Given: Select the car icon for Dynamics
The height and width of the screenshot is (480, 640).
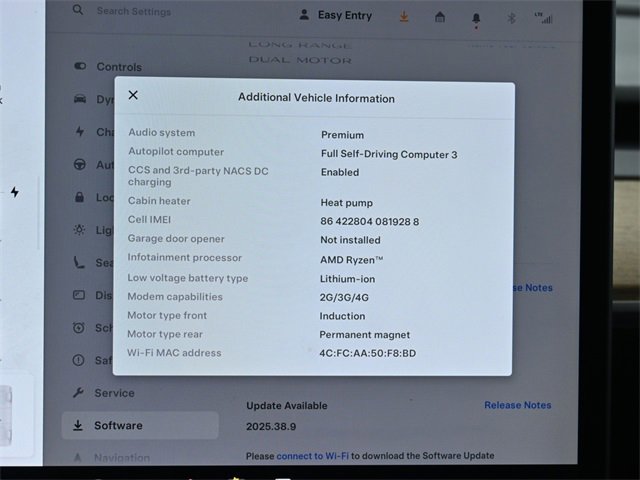Looking at the screenshot, I should [x=80, y=99].
